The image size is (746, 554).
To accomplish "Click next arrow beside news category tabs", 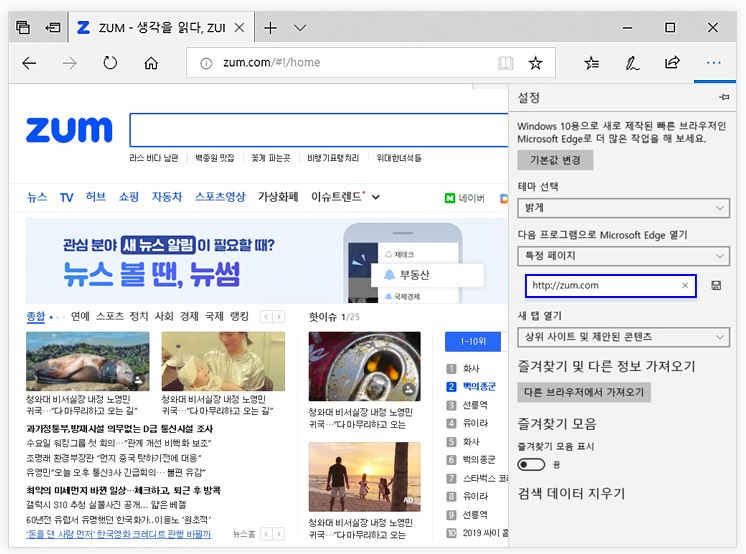I will 279,317.
